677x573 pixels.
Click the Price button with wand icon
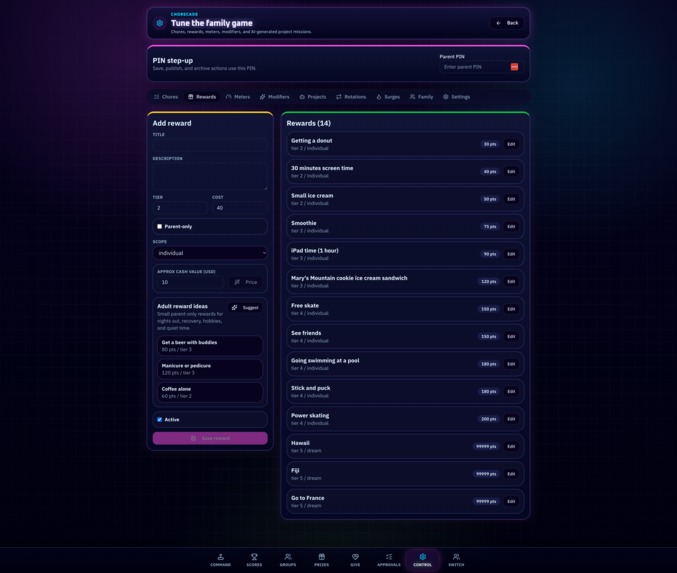click(x=245, y=282)
